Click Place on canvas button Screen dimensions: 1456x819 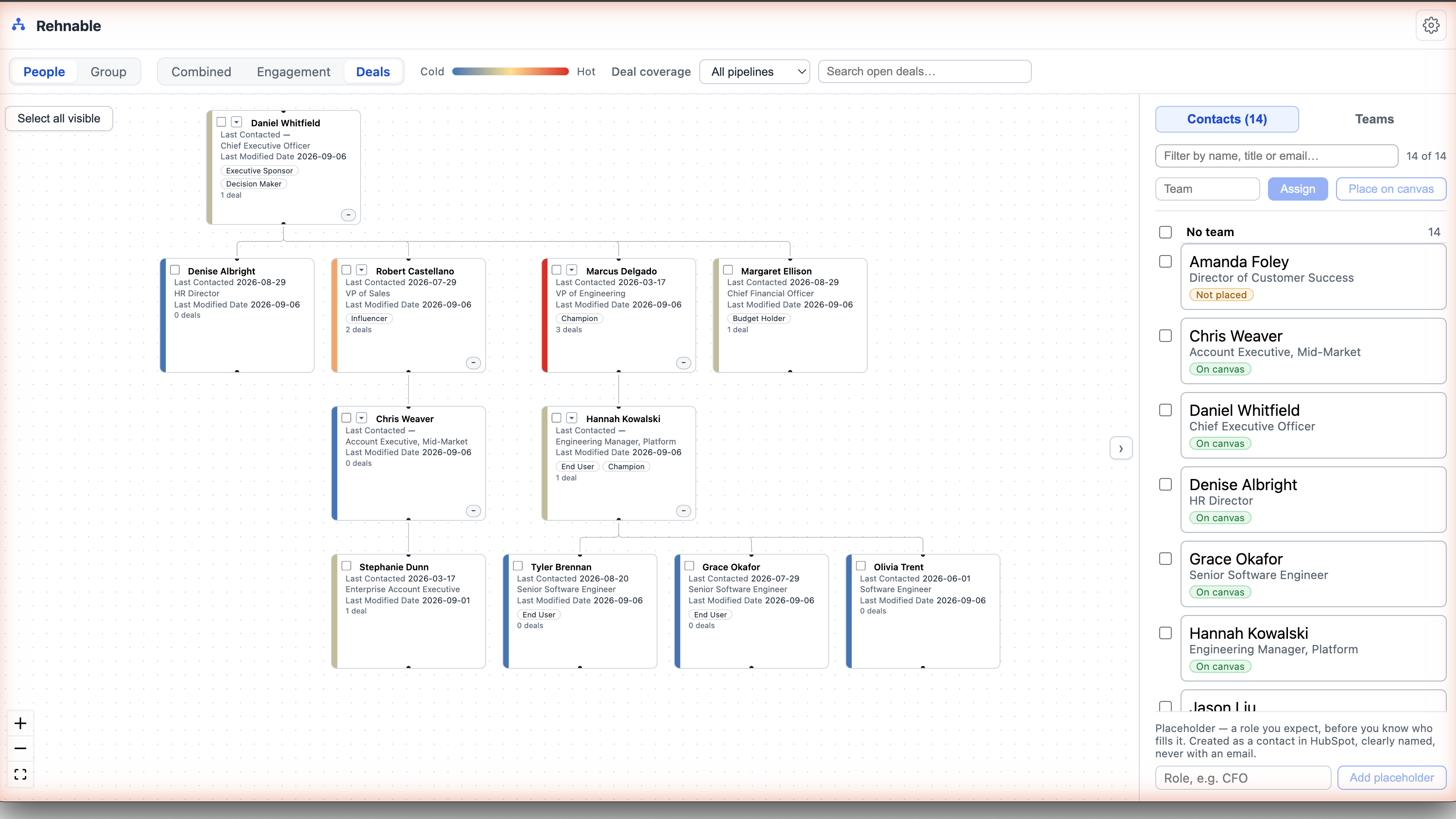[x=1390, y=189]
